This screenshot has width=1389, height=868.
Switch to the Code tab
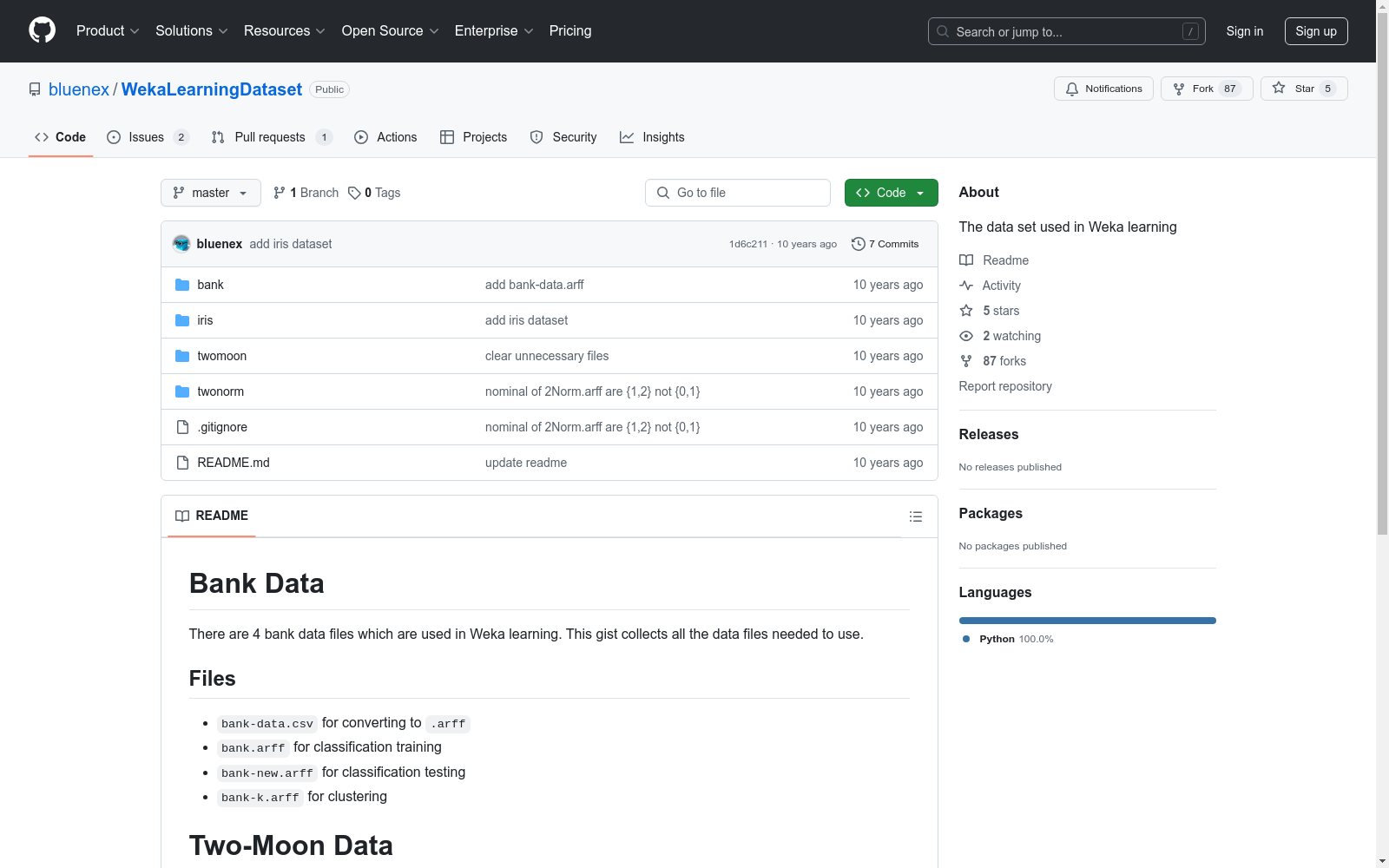coord(61,137)
